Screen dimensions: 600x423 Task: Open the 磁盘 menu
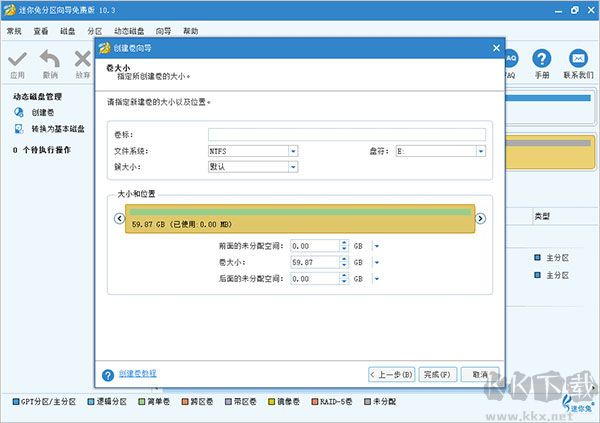coord(68,31)
